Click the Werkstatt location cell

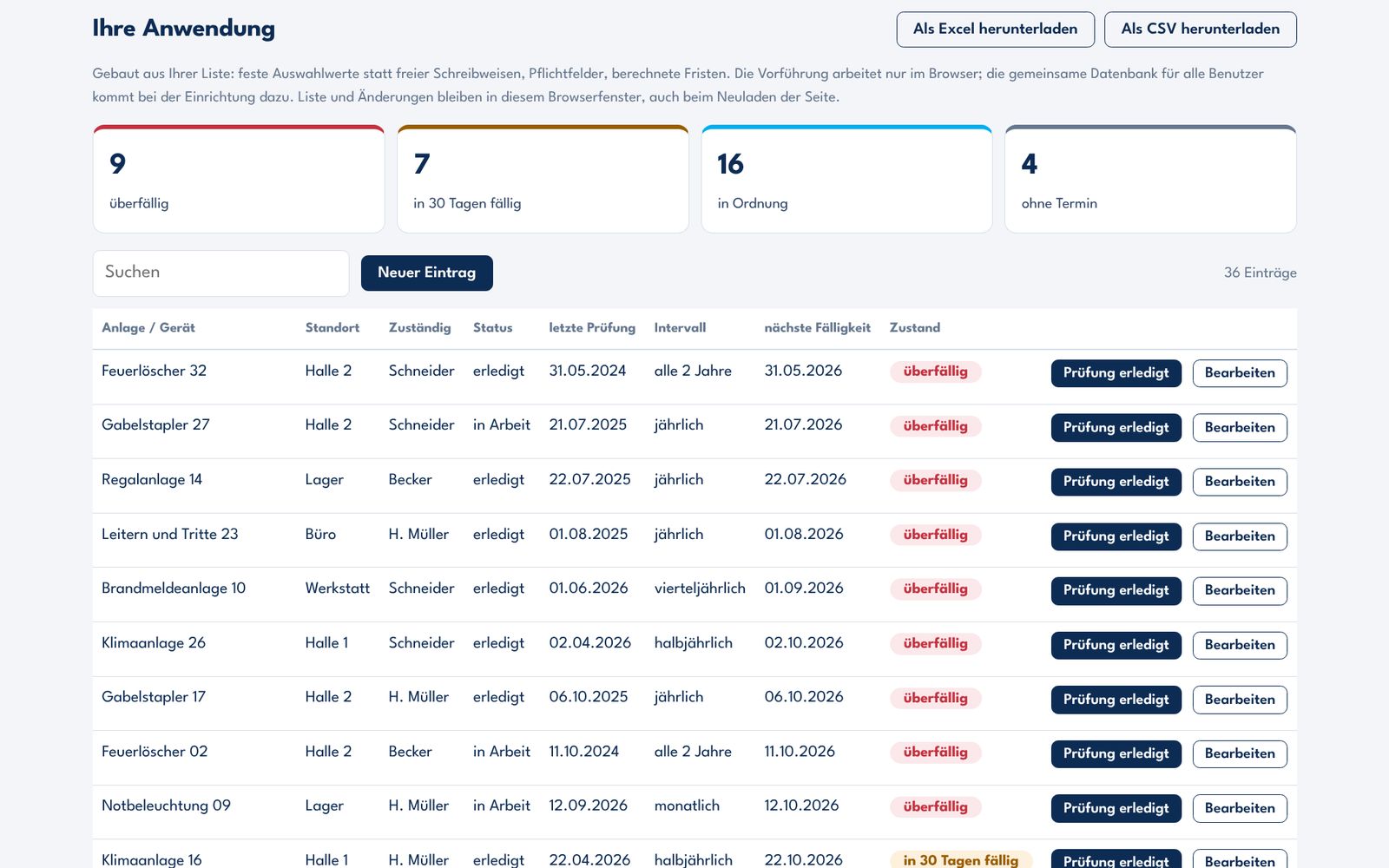click(x=337, y=589)
